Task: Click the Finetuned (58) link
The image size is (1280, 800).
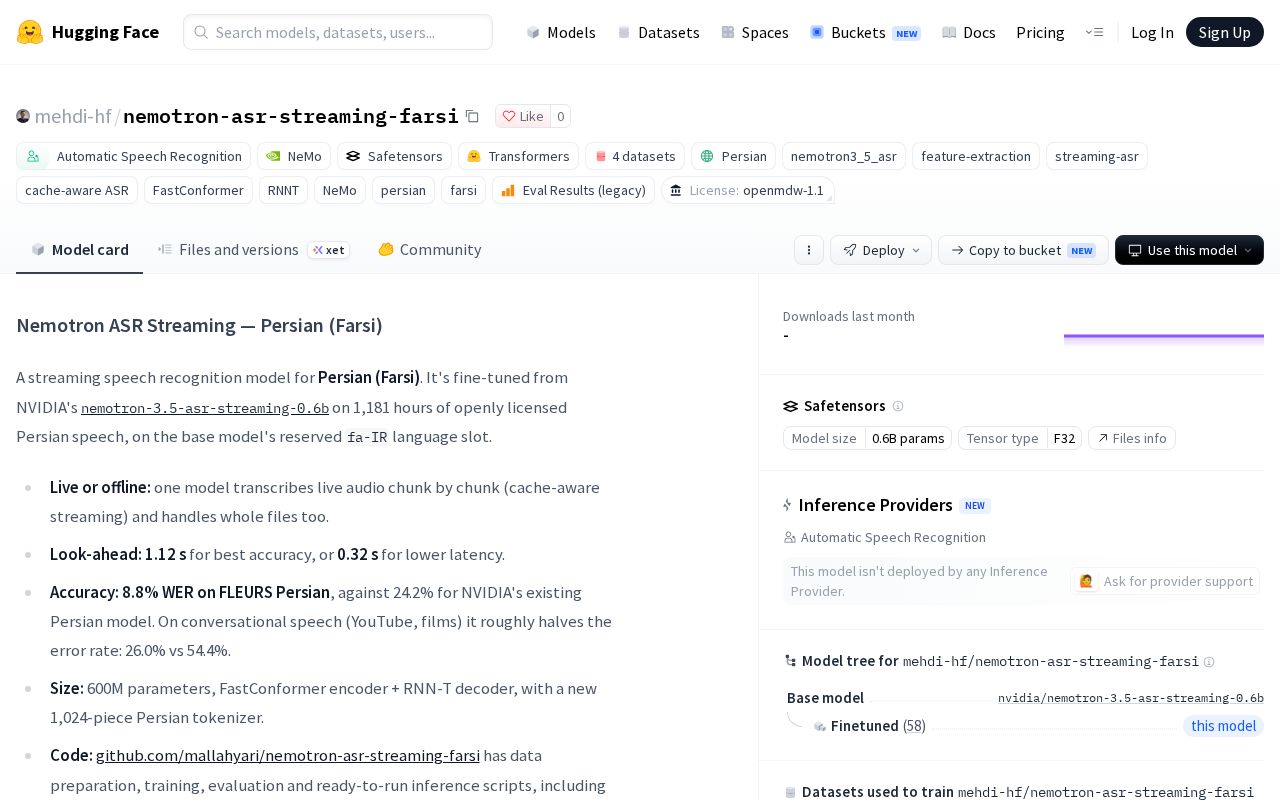Action: click(878, 726)
